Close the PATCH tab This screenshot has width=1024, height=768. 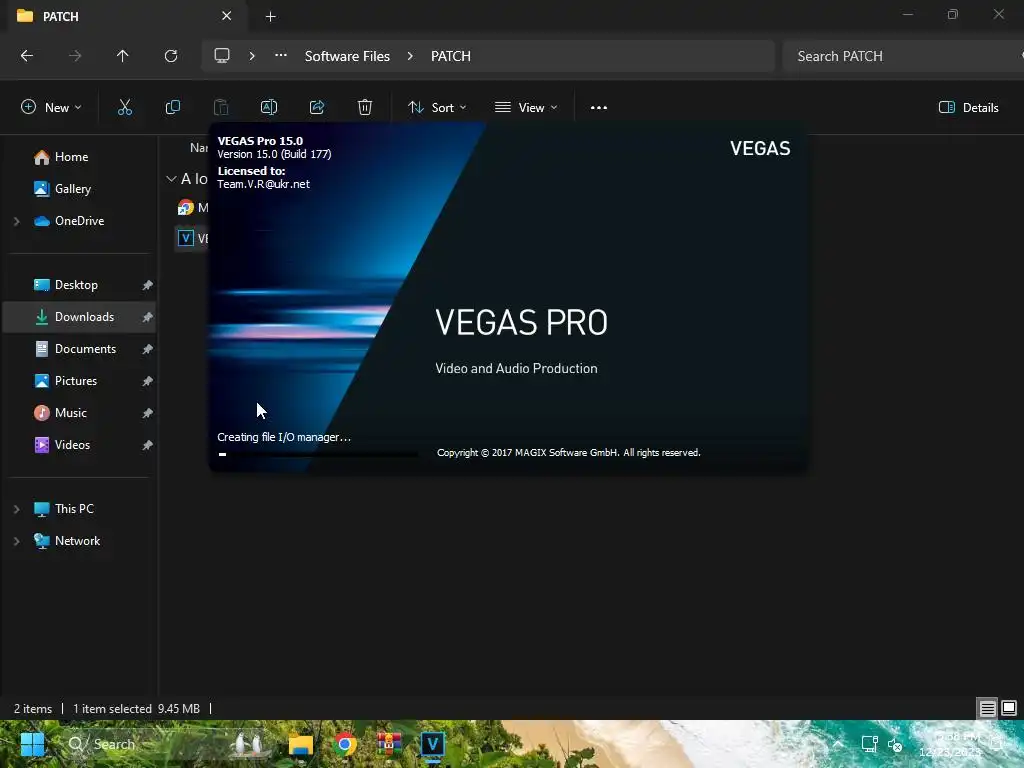[x=227, y=16]
